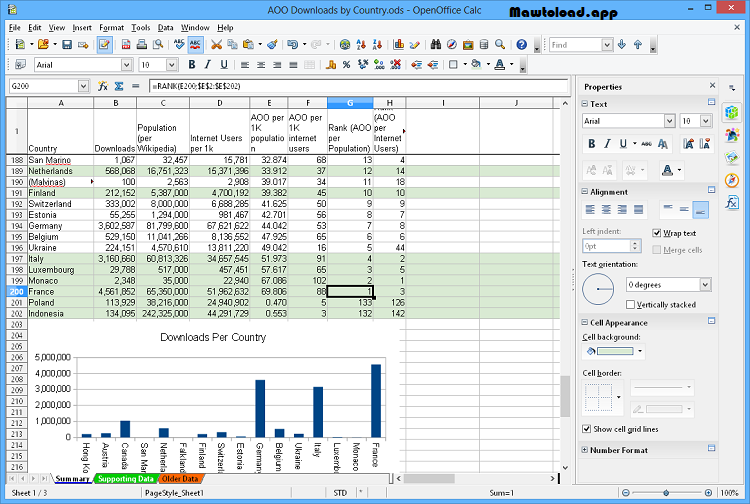Open Find & Replace binoculars icon
Screen dimensions: 750x504
[x=436, y=44]
